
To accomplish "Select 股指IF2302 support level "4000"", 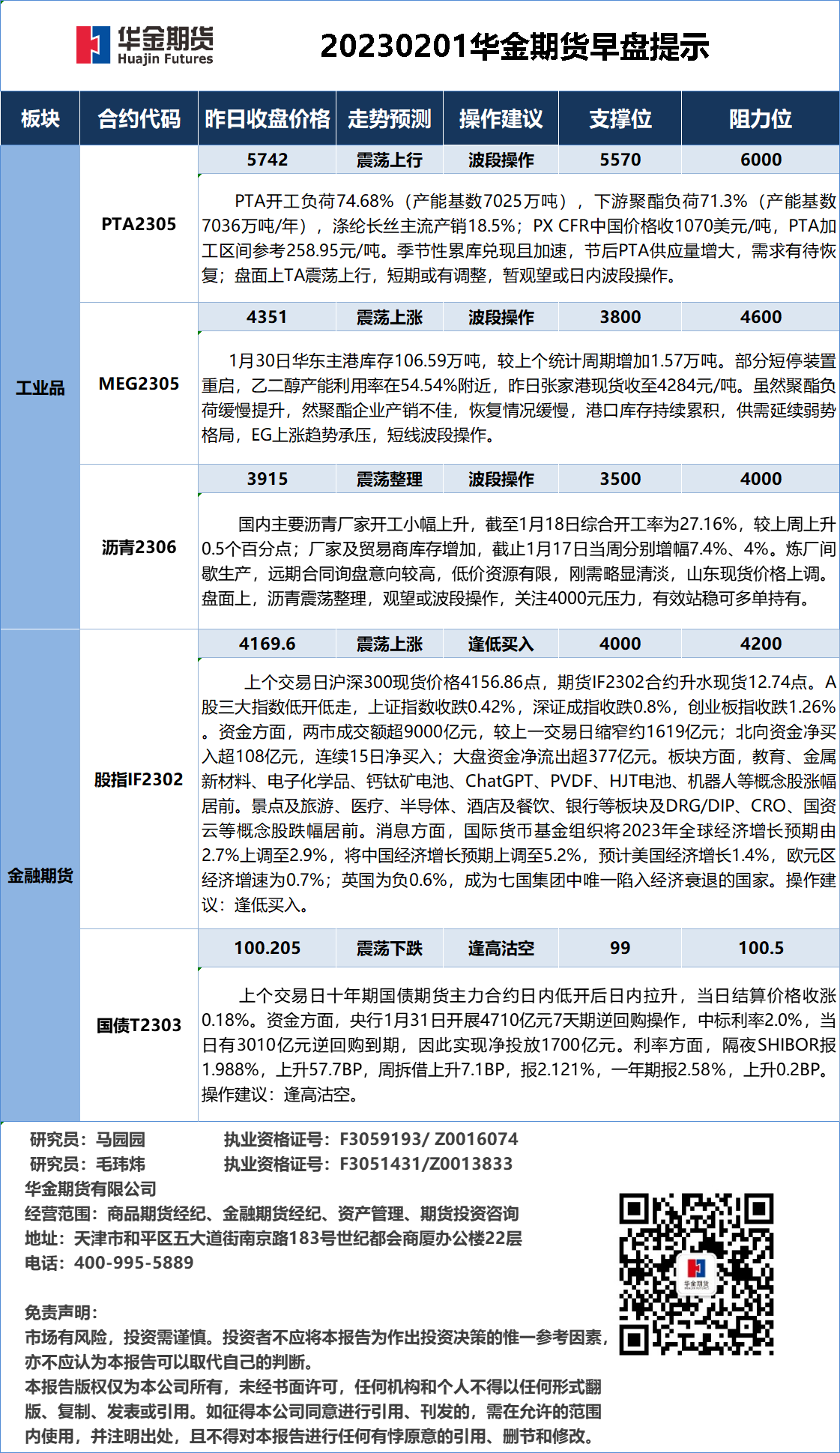I will (620, 644).
